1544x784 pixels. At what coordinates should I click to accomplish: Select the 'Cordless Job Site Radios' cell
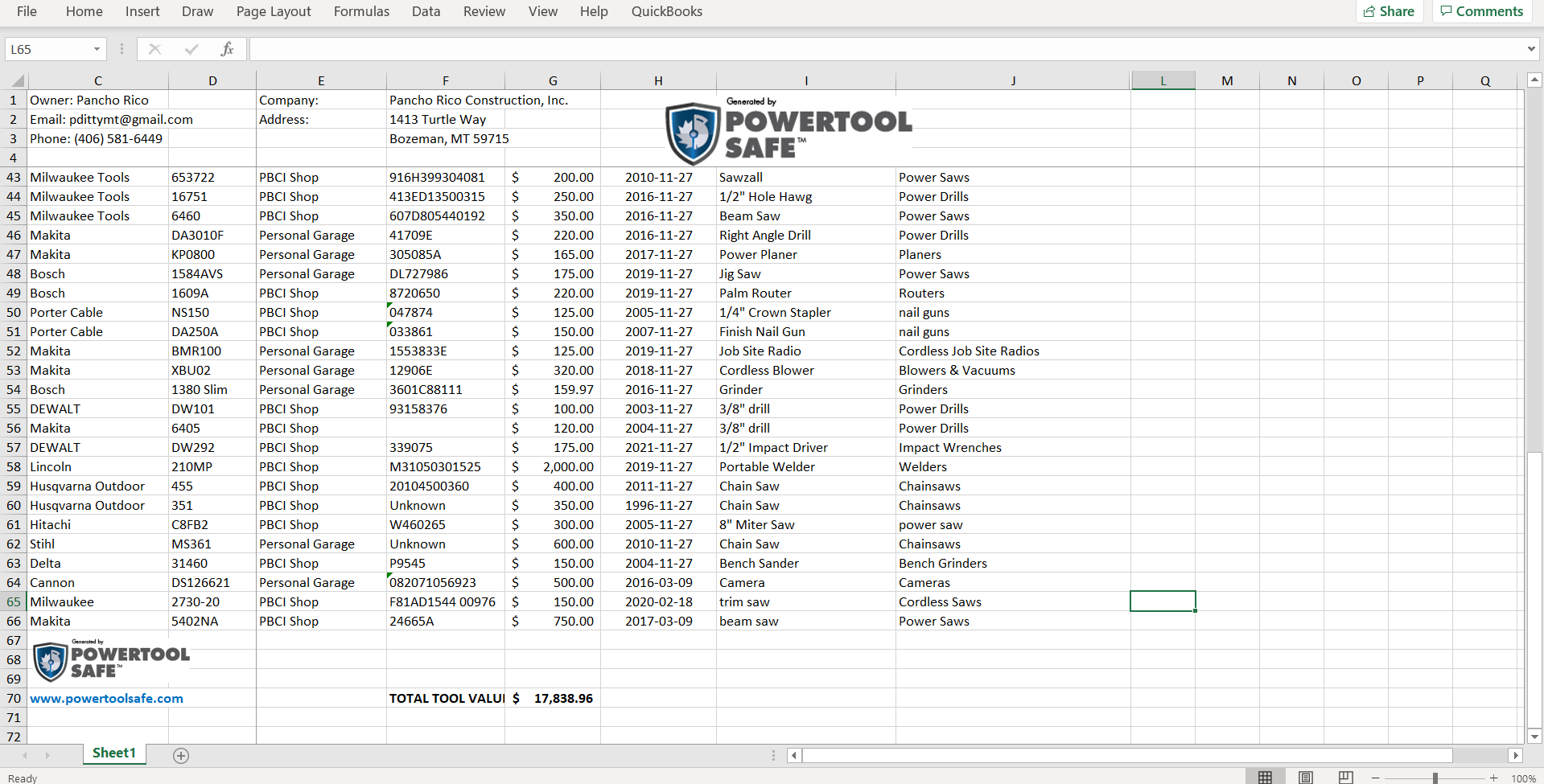(x=1013, y=351)
